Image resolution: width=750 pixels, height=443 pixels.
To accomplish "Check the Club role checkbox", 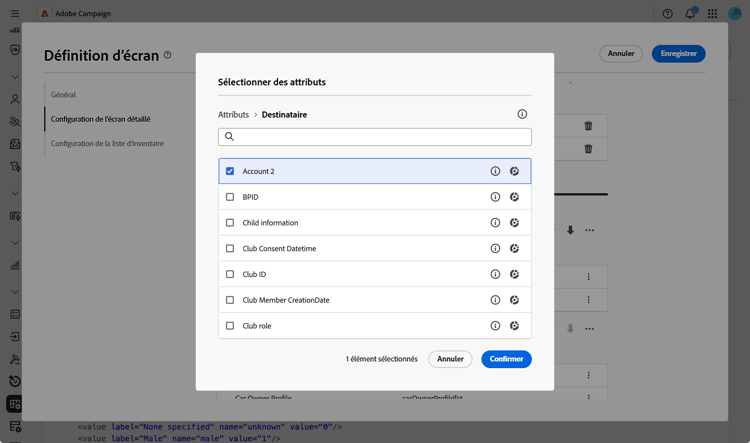I will 230,326.
